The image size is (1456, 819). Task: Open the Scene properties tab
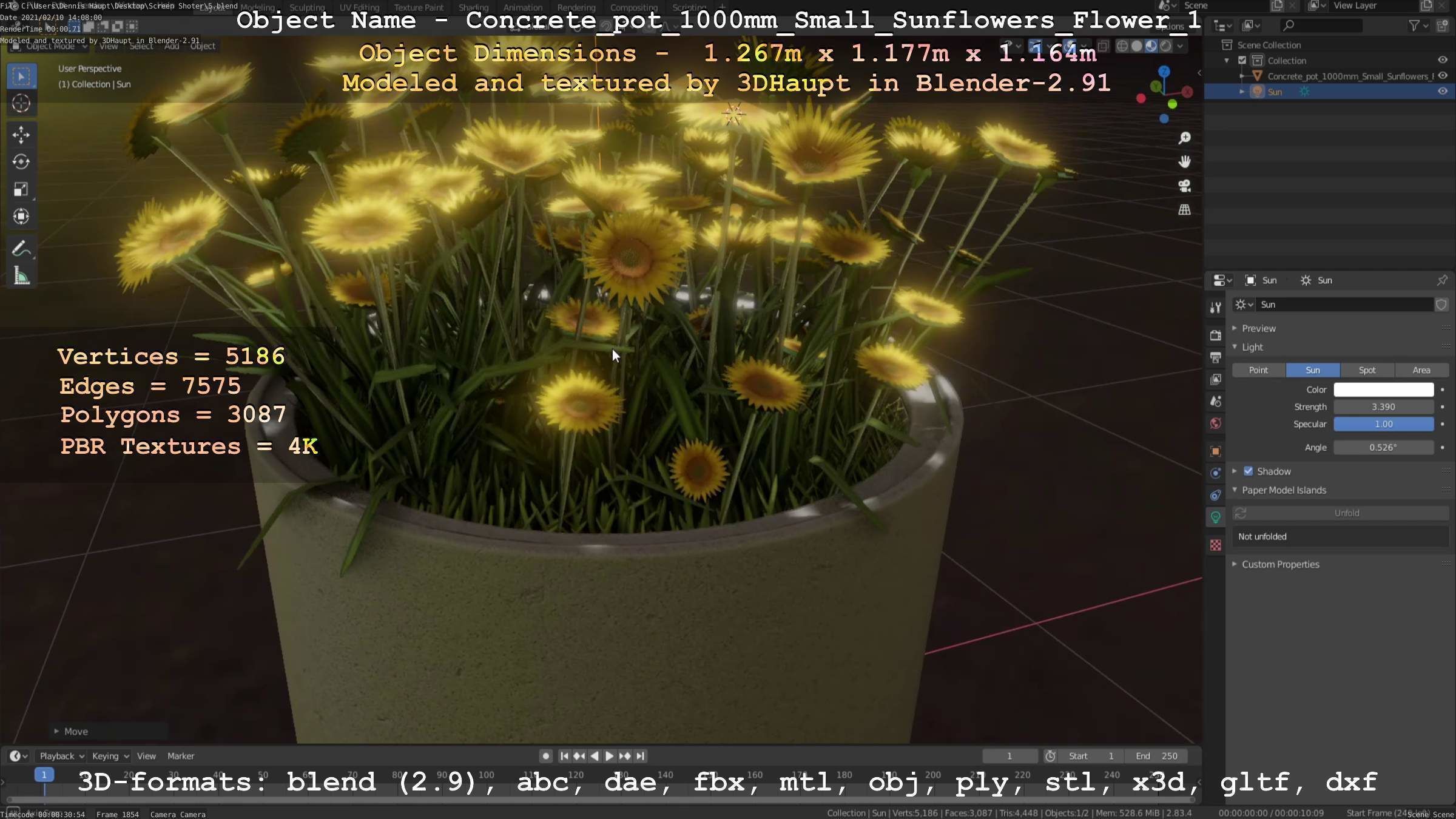(x=1215, y=401)
